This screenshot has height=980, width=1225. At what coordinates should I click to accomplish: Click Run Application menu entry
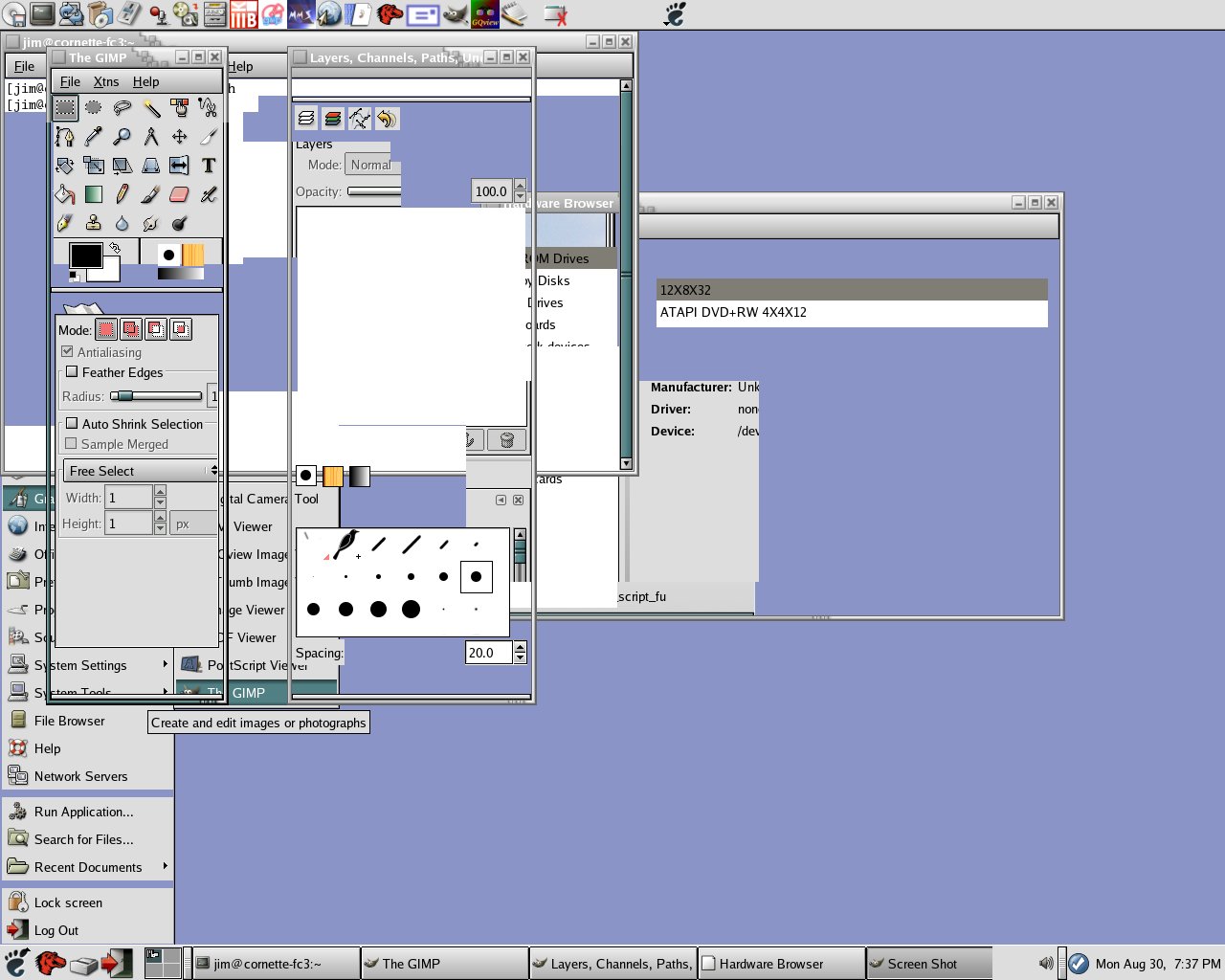pyautogui.click(x=83, y=812)
